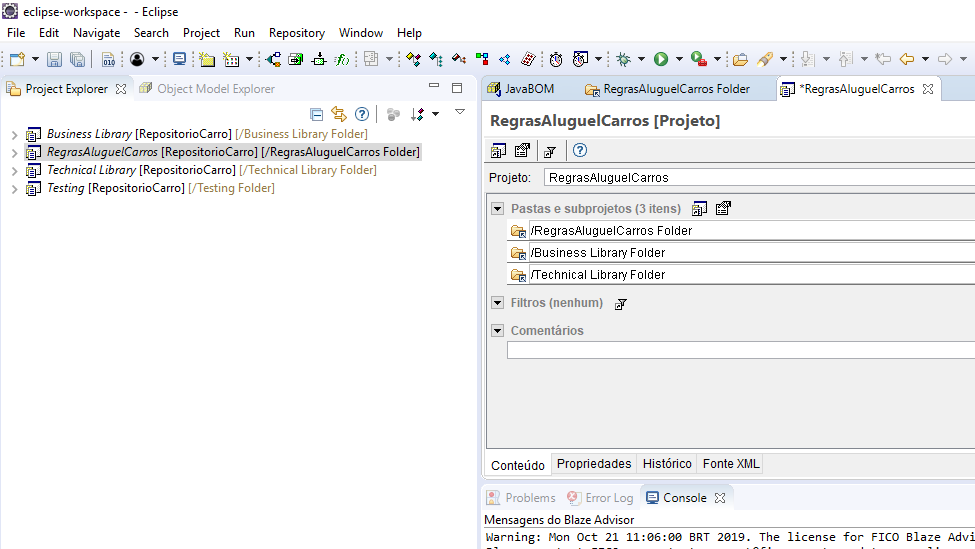975x549 pixels.
Task: Open the New wizard dropdown arrow
Action: point(35,59)
